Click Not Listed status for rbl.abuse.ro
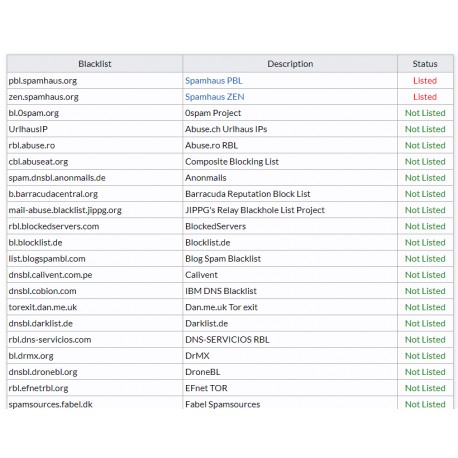 click(425, 145)
